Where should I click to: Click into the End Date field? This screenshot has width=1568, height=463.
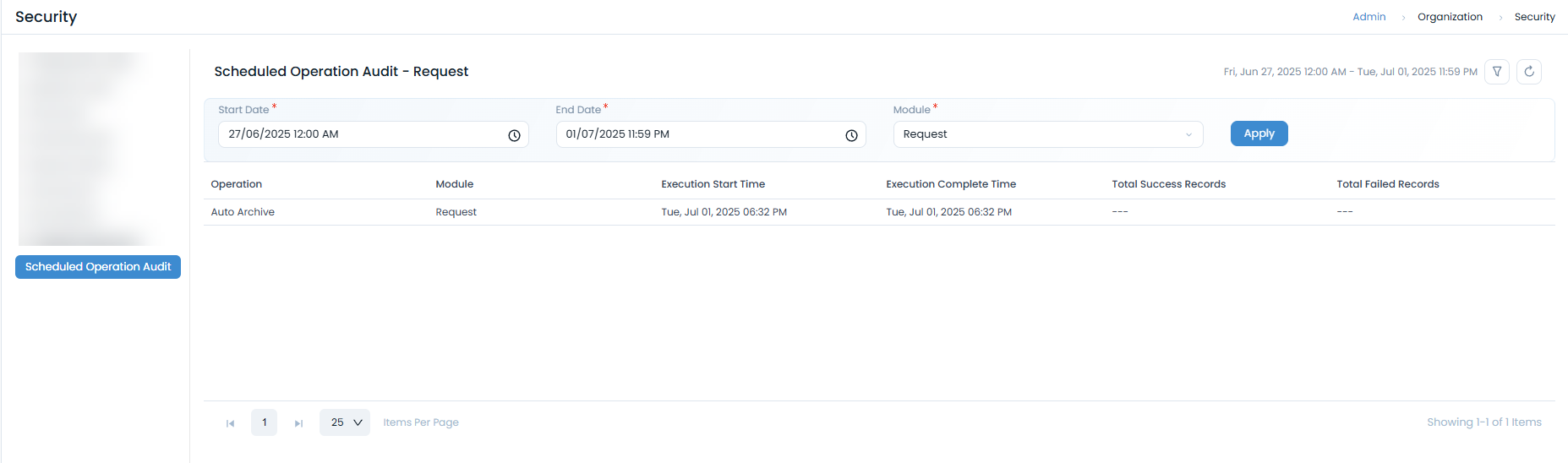point(702,134)
